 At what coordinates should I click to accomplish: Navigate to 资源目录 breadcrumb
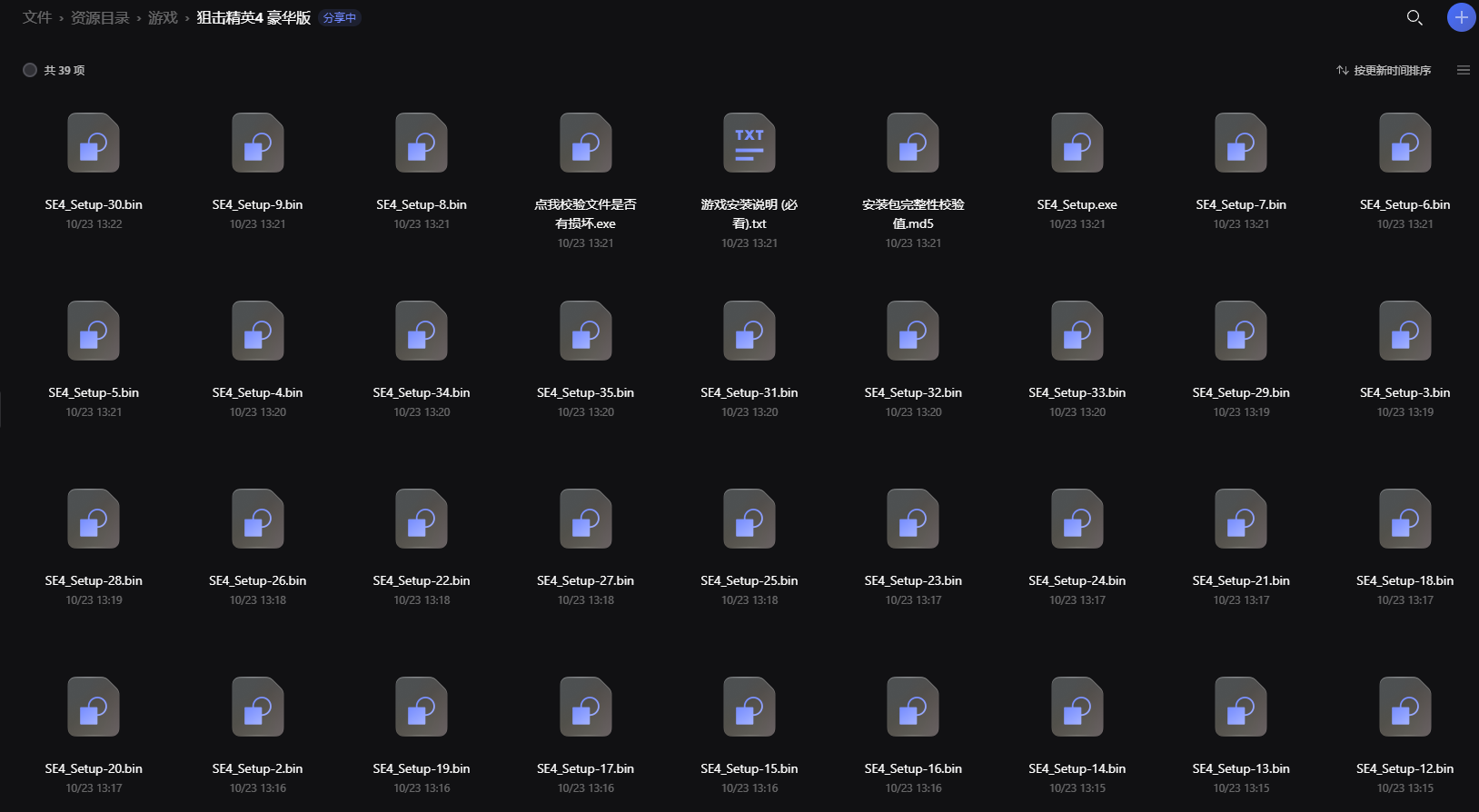(x=100, y=17)
